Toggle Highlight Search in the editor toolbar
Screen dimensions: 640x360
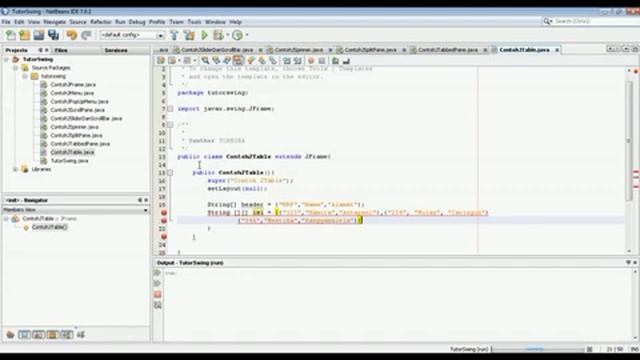pyautogui.click(x=238, y=61)
